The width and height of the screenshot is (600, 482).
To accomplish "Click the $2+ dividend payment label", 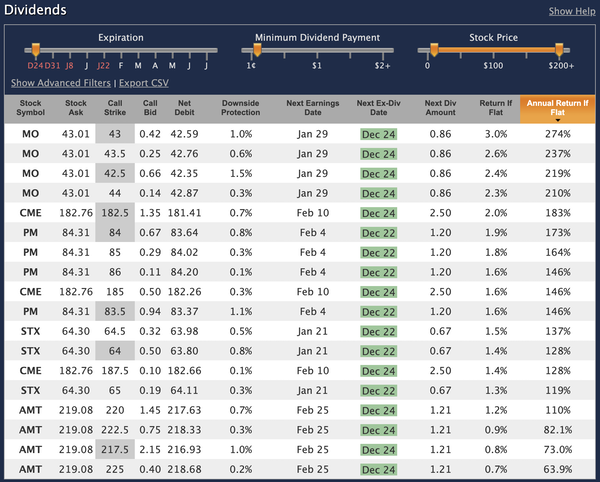I will tap(382, 66).
